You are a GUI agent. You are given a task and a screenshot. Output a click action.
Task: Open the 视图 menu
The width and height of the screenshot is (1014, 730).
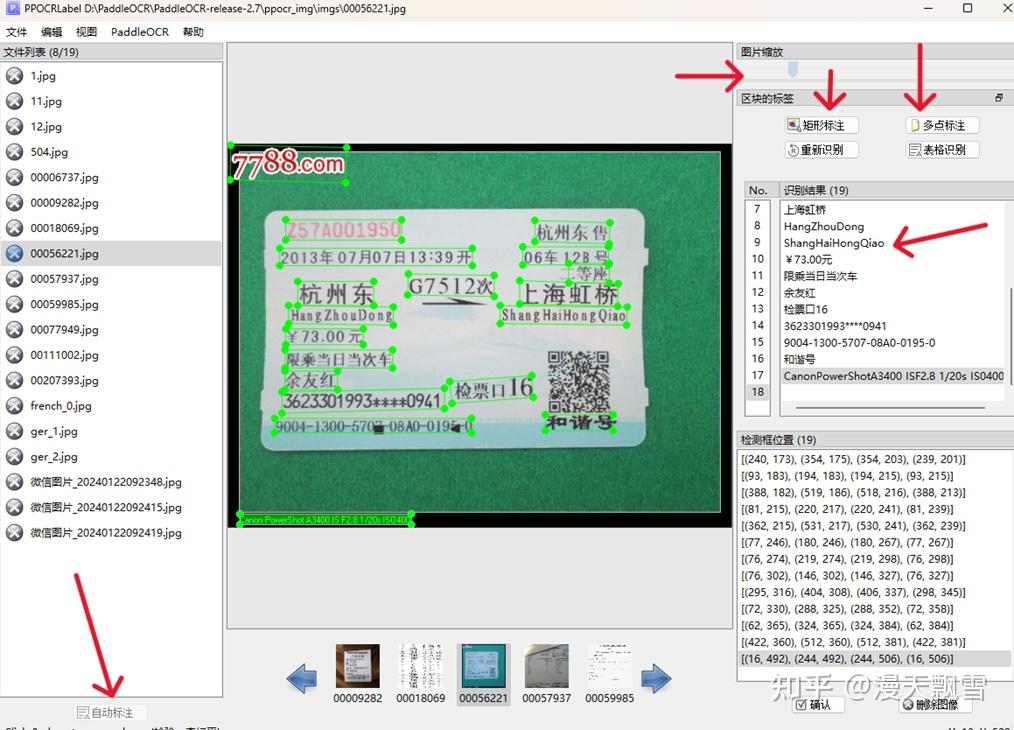85,31
